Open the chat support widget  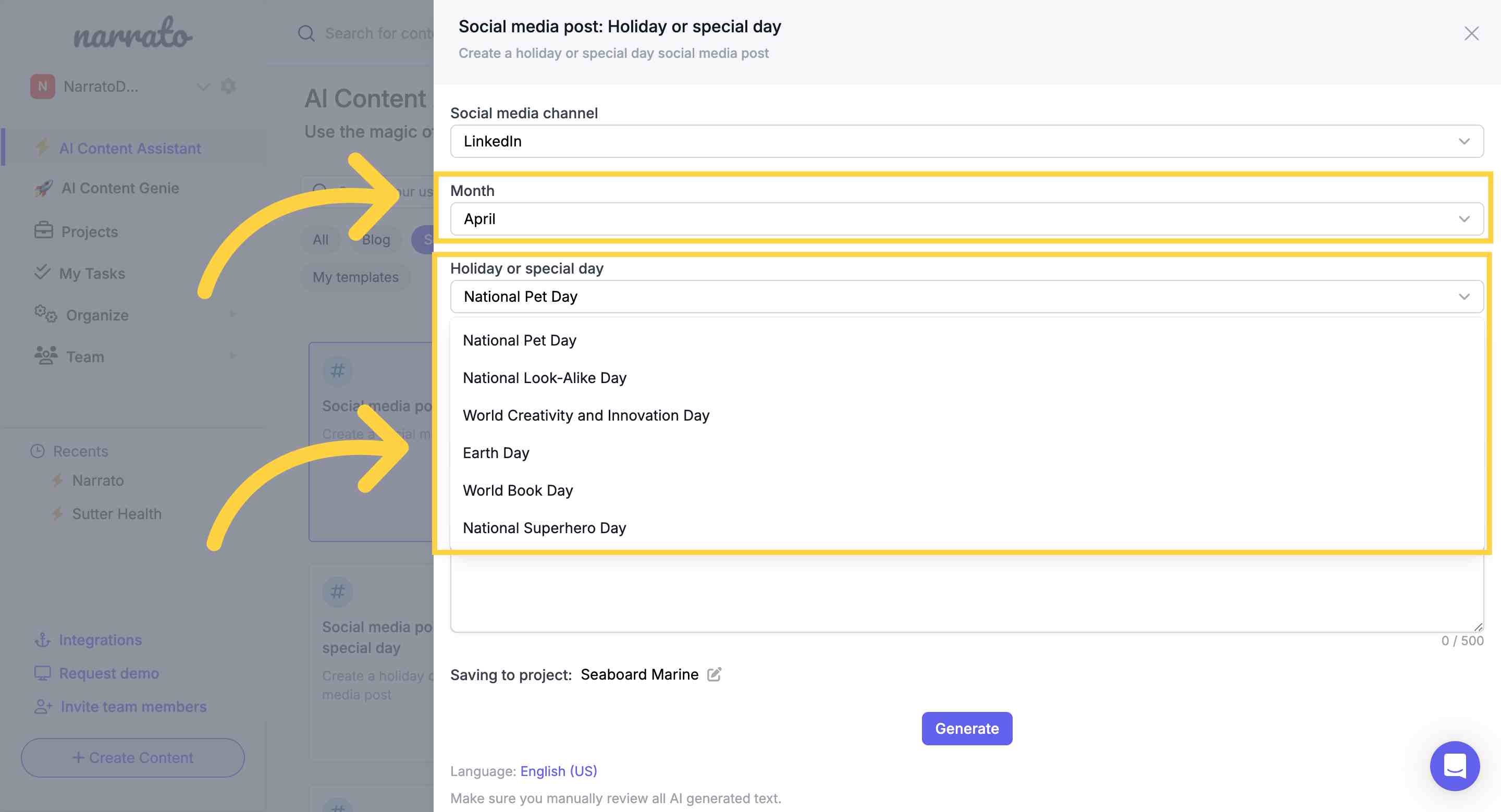[1455, 766]
